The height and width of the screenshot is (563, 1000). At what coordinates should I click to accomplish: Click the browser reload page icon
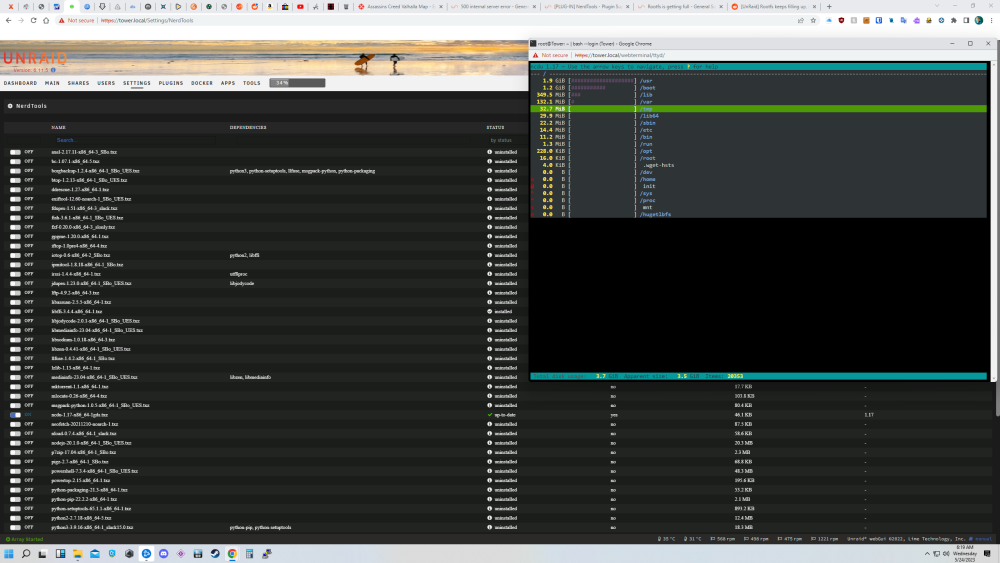[x=33, y=20]
